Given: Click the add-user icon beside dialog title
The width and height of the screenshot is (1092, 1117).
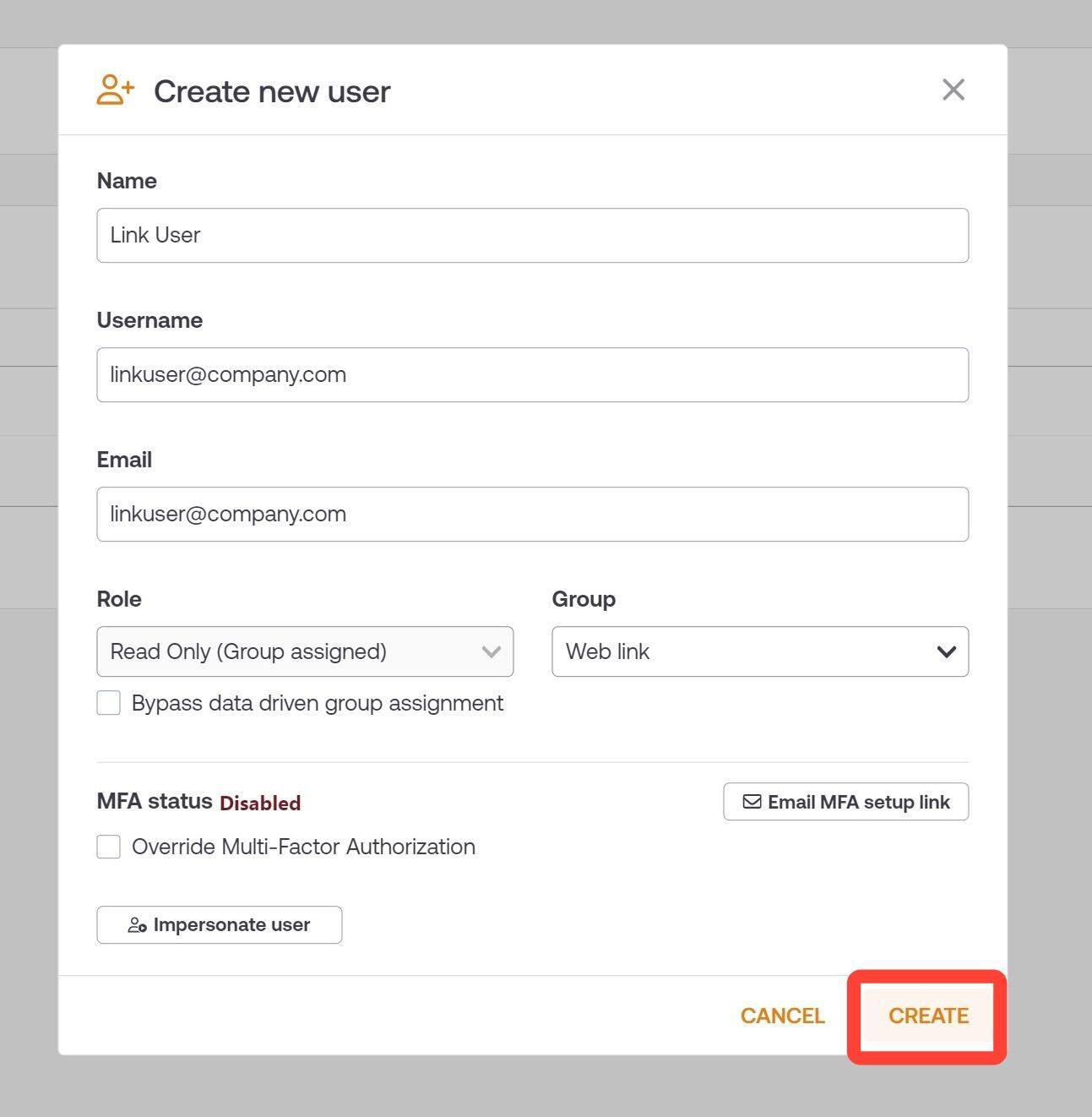Looking at the screenshot, I should (116, 90).
